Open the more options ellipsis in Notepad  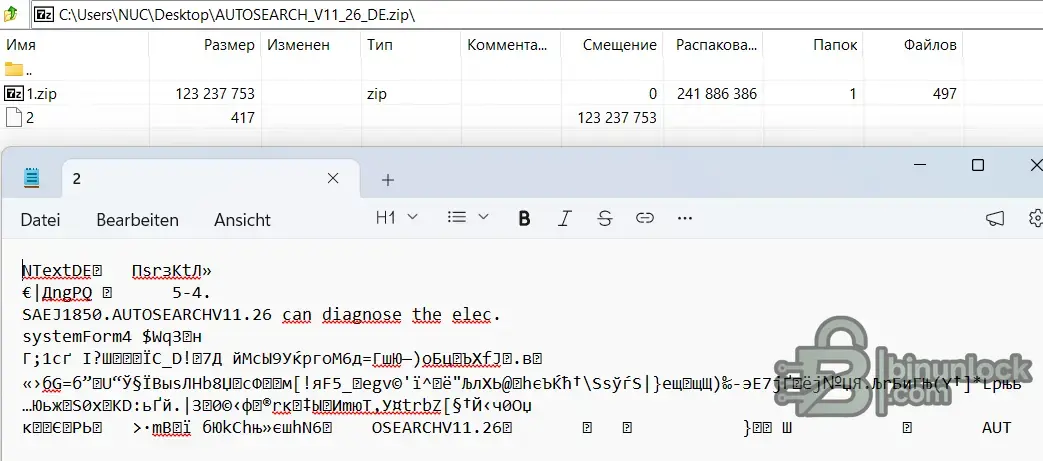pyautogui.click(x=684, y=218)
